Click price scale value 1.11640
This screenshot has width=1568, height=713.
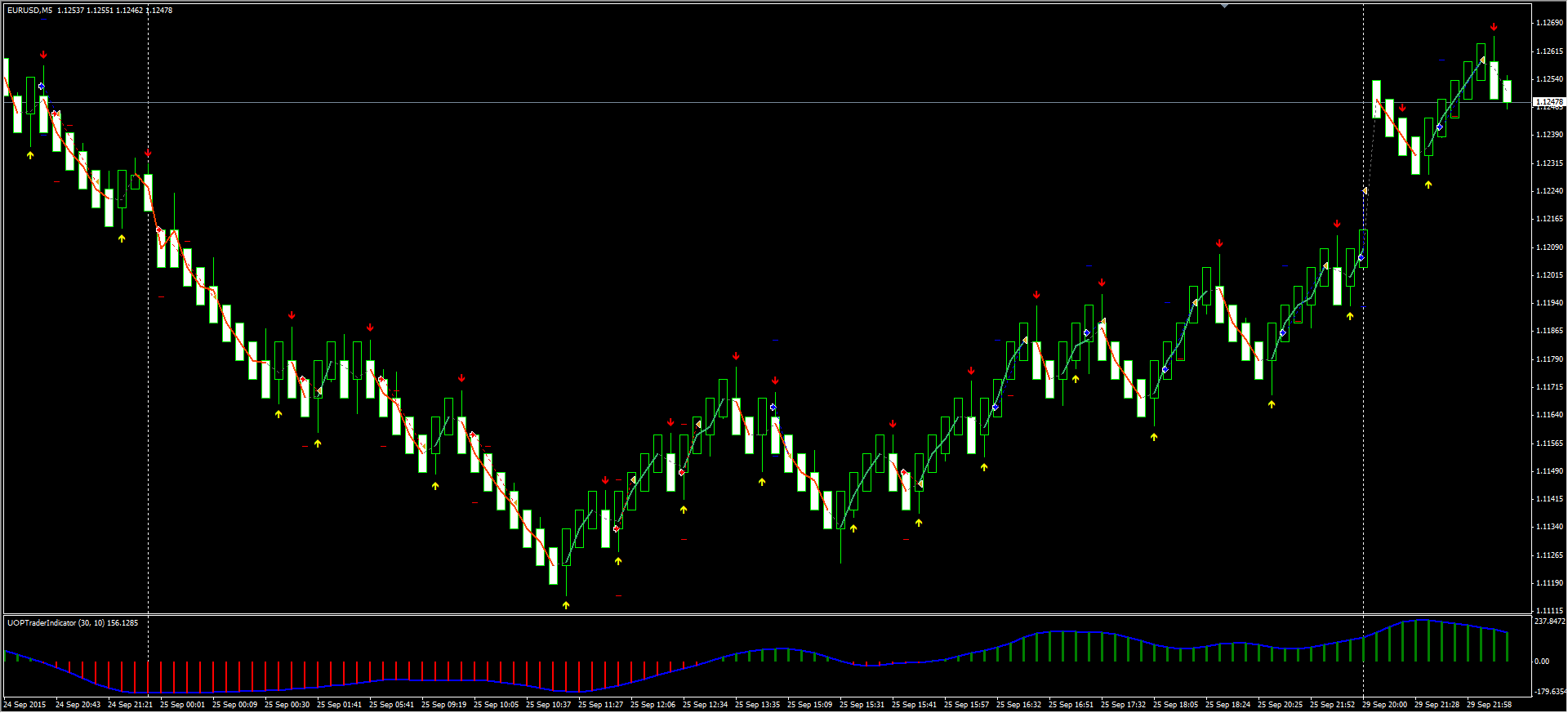click(1549, 414)
